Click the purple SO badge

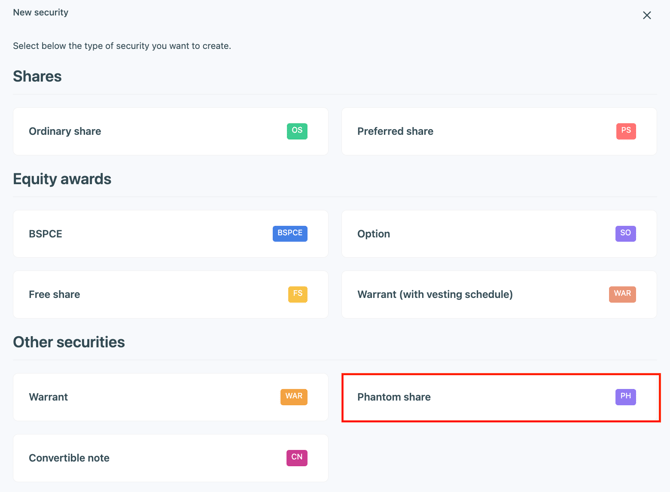pos(625,233)
